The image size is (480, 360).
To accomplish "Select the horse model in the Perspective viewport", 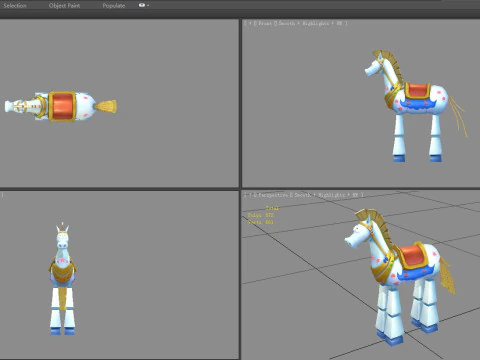I will pyautogui.click(x=400, y=277).
